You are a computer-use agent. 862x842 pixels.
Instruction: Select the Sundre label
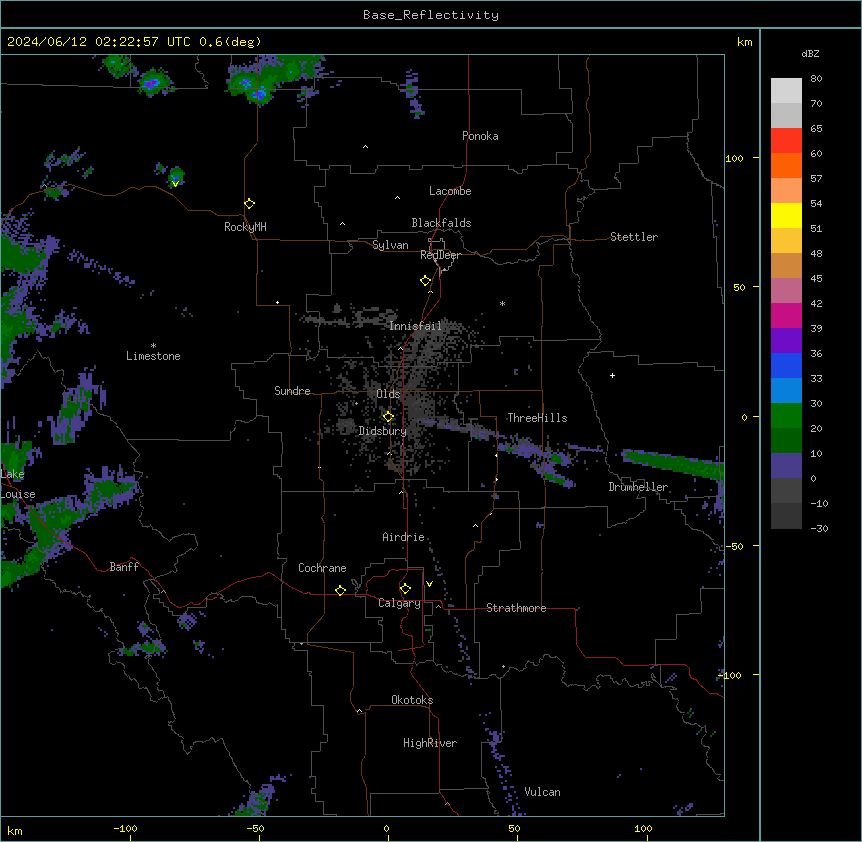coord(292,391)
